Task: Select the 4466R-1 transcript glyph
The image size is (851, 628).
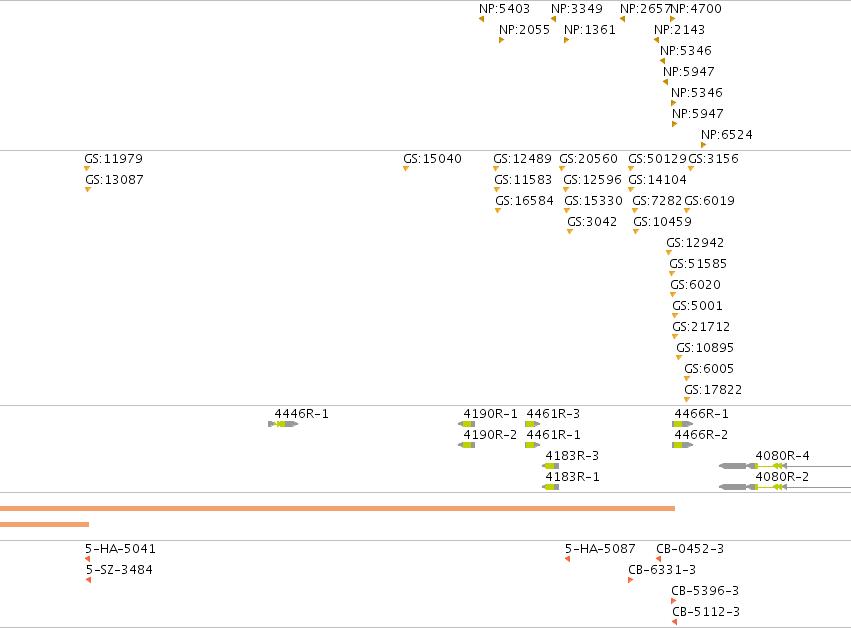Action: click(682, 424)
